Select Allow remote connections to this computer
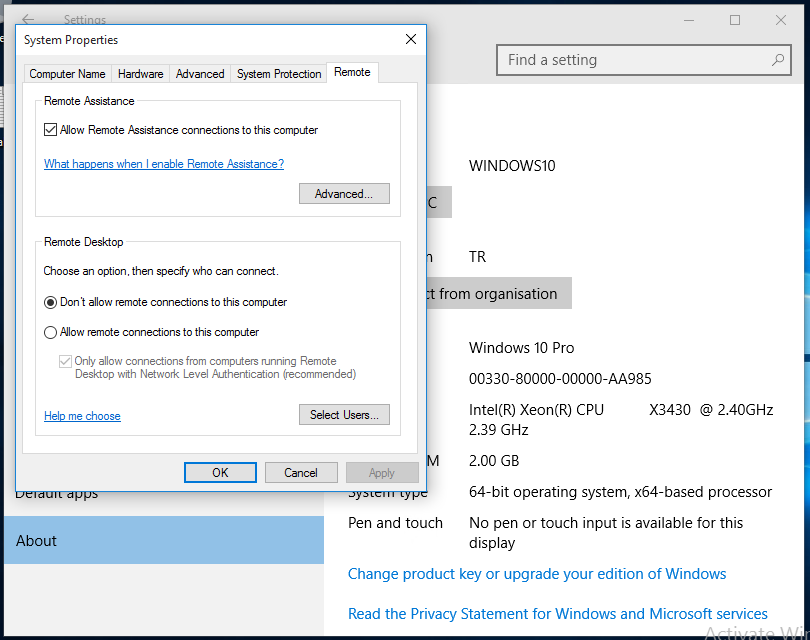 tap(51, 332)
